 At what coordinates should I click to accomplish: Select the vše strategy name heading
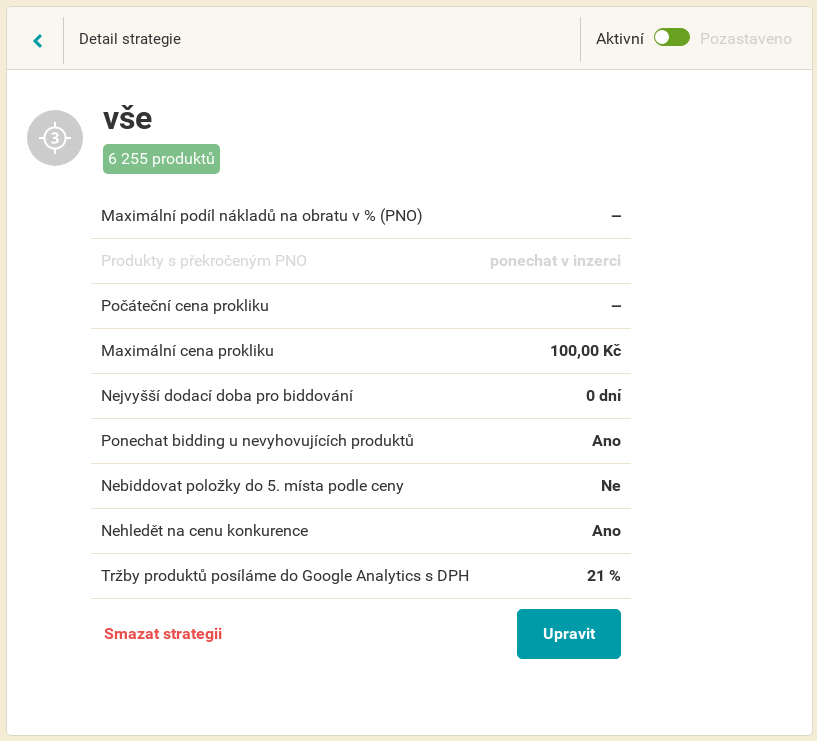coord(128,119)
